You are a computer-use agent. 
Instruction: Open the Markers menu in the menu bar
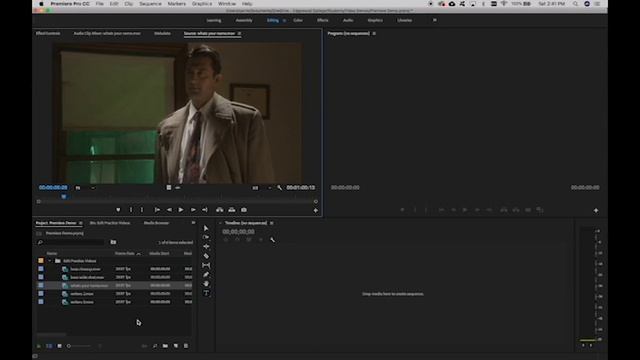(x=177, y=4)
